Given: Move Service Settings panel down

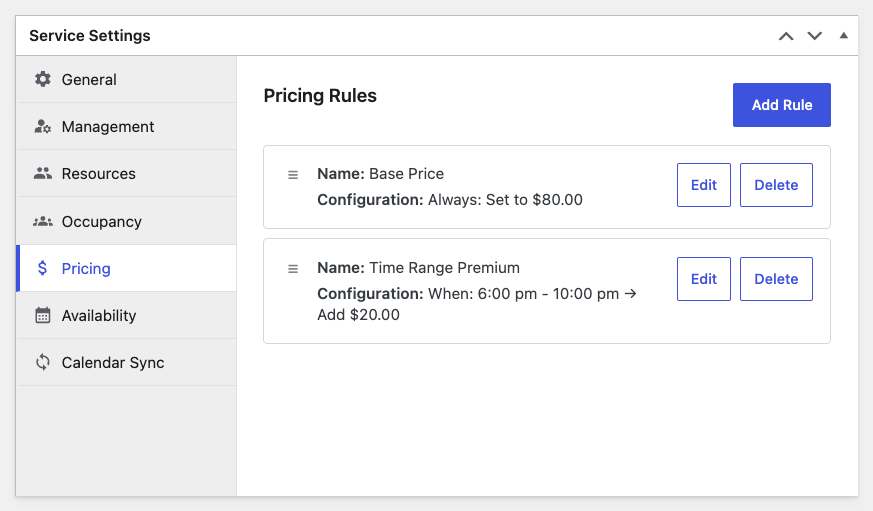Looking at the screenshot, I should pyautogui.click(x=815, y=36).
